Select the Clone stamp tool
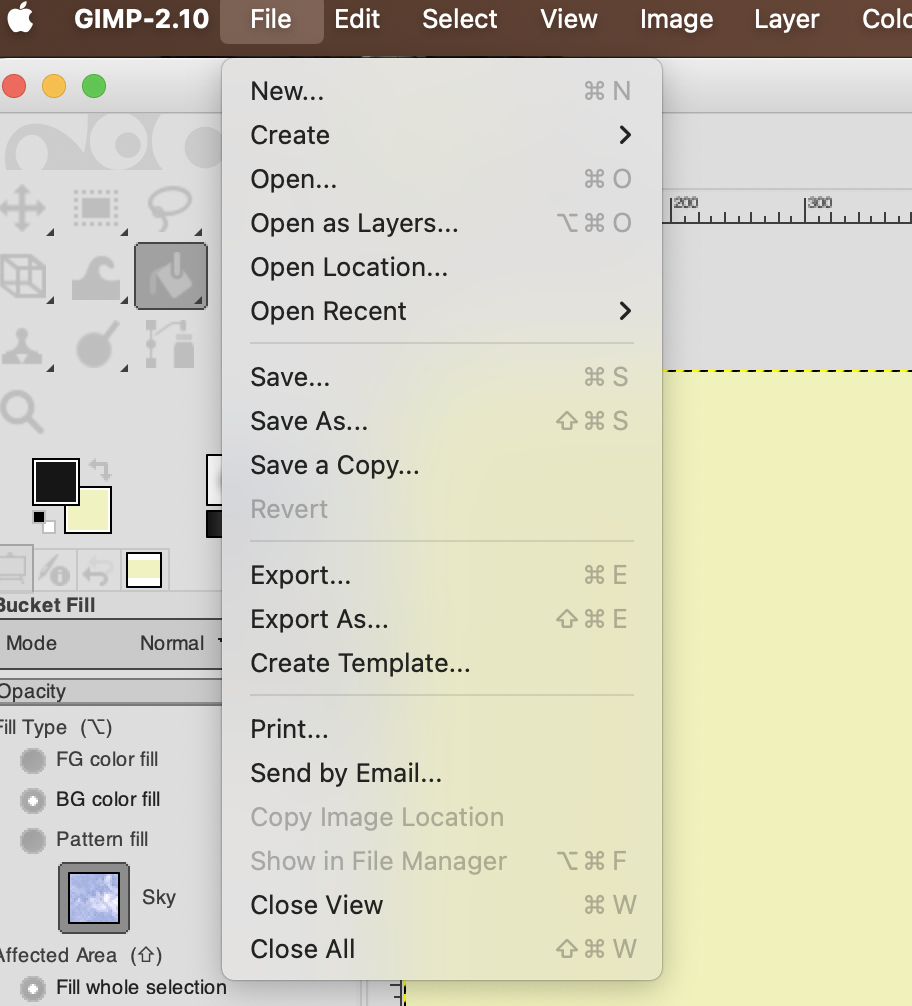The height and width of the screenshot is (1006, 912). click(x=23, y=347)
